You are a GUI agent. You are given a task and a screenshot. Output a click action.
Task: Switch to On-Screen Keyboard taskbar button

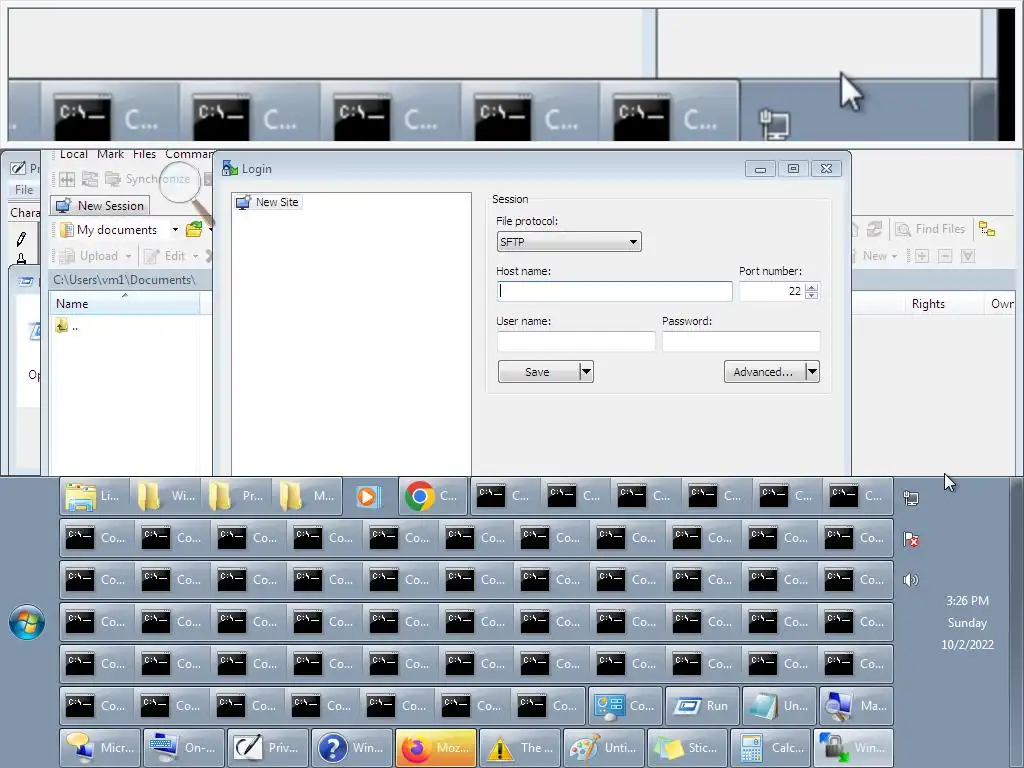click(x=184, y=748)
